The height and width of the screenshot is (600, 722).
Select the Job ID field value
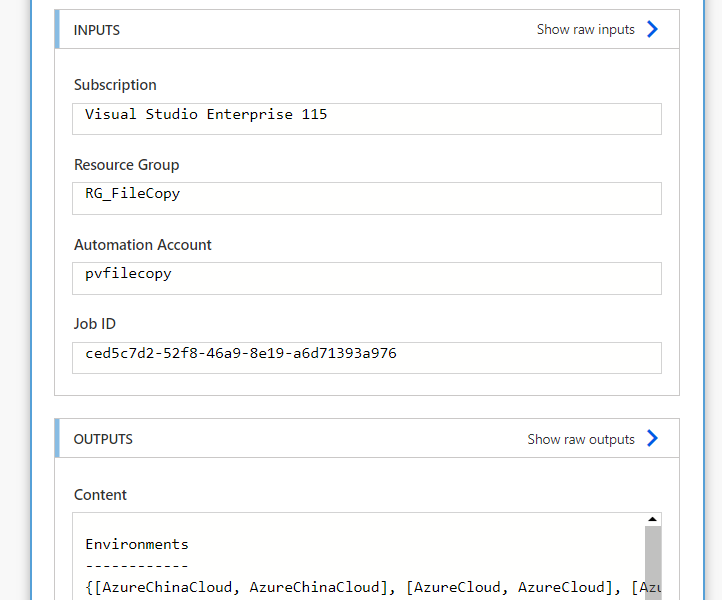(x=367, y=358)
